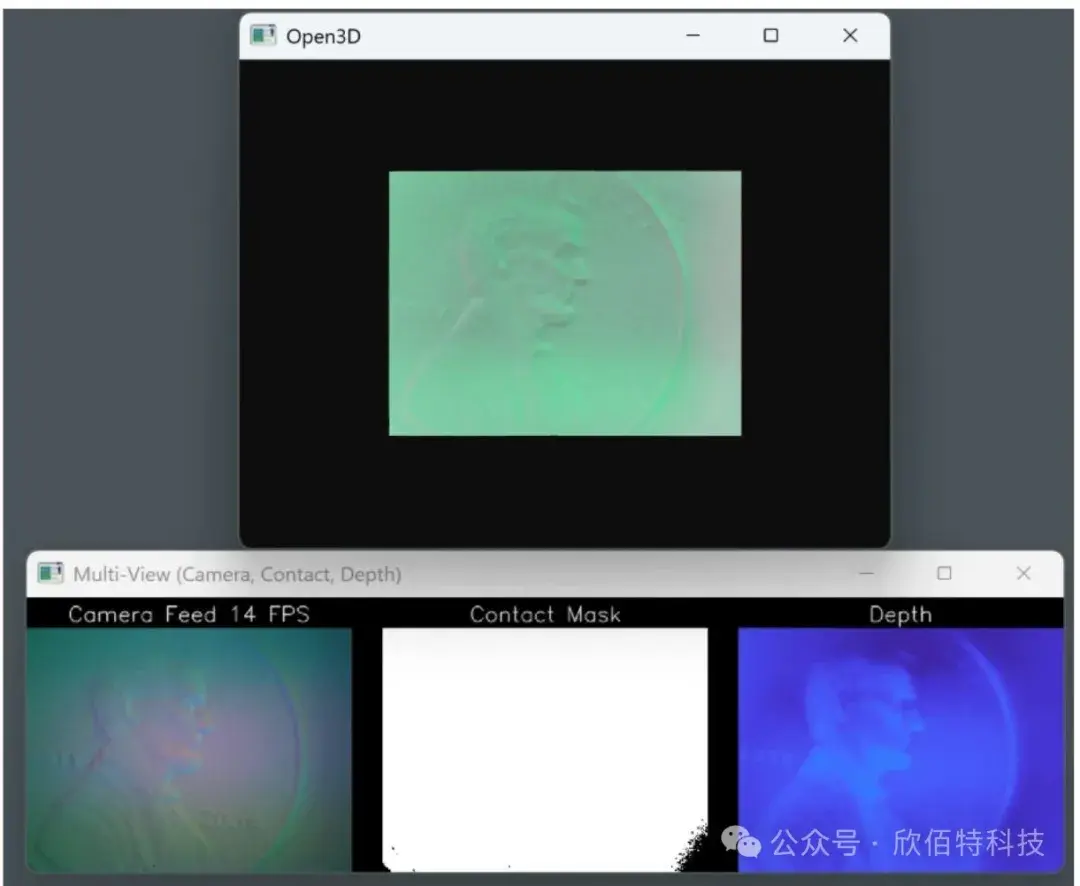Minimize the Open3D viewer window
This screenshot has width=1080, height=886.
pyautogui.click(x=693, y=35)
